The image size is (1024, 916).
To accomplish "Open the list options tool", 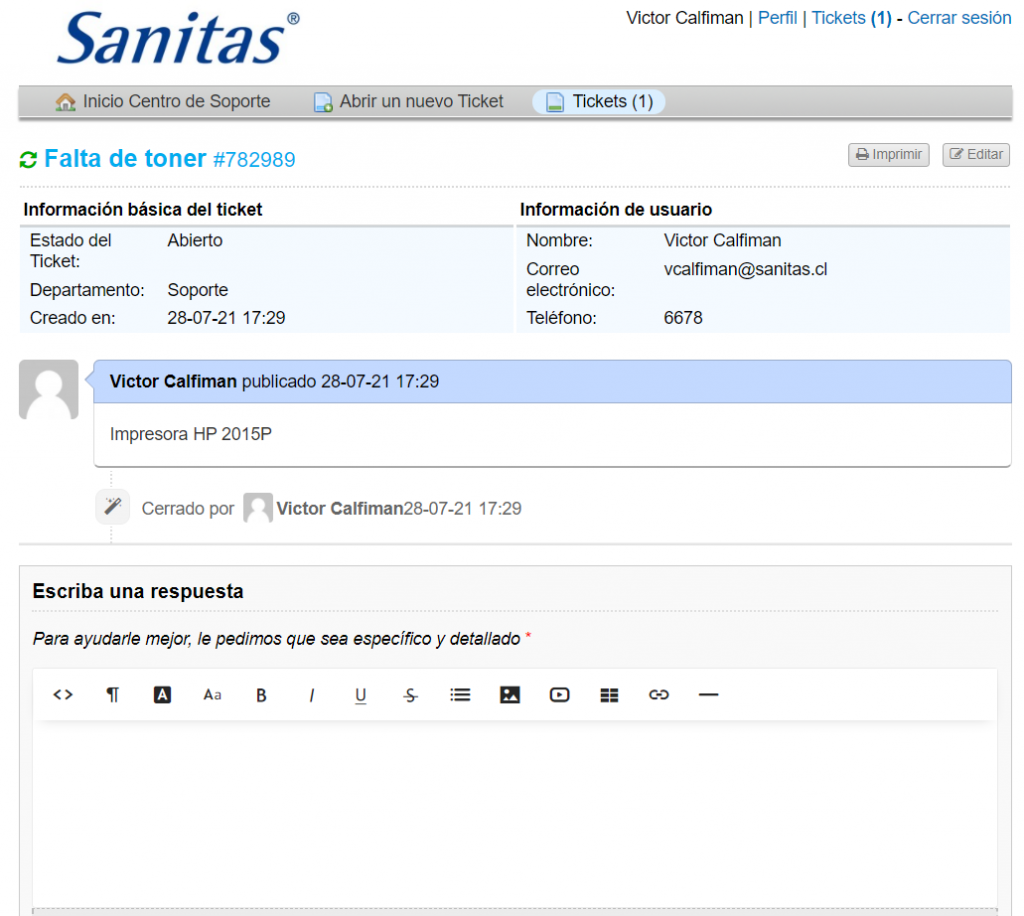I will (460, 695).
